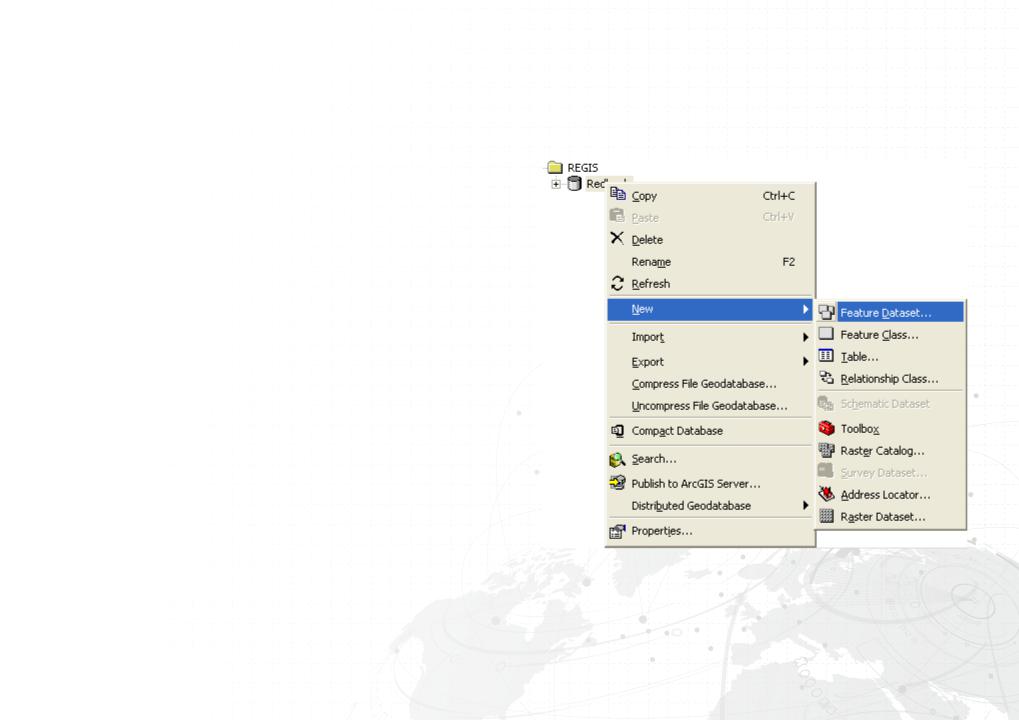Image resolution: width=1019 pixels, height=720 pixels.
Task: Select Publish to ArcGIS Server
Action: [710, 483]
